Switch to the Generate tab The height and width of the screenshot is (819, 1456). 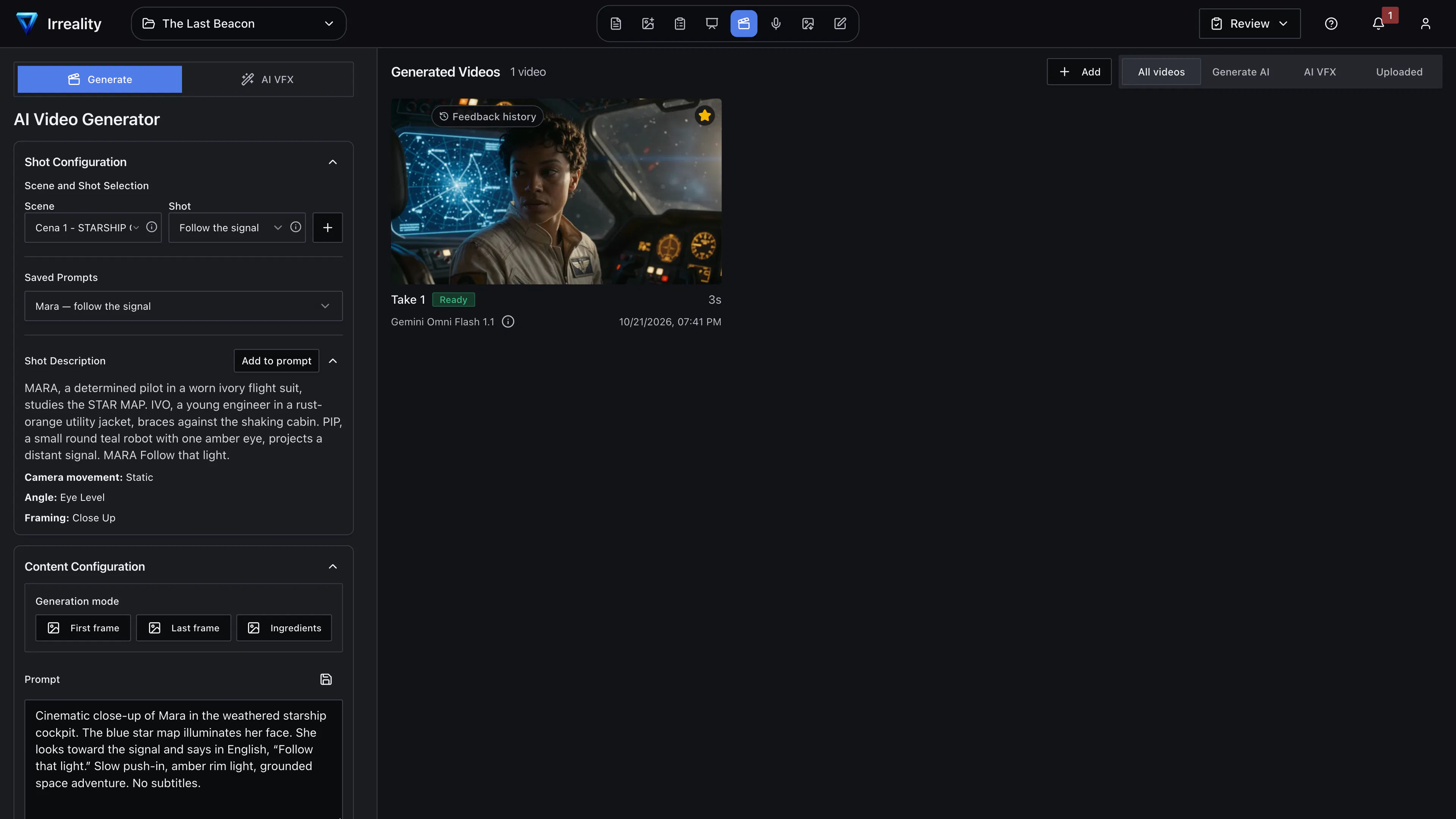click(x=99, y=79)
